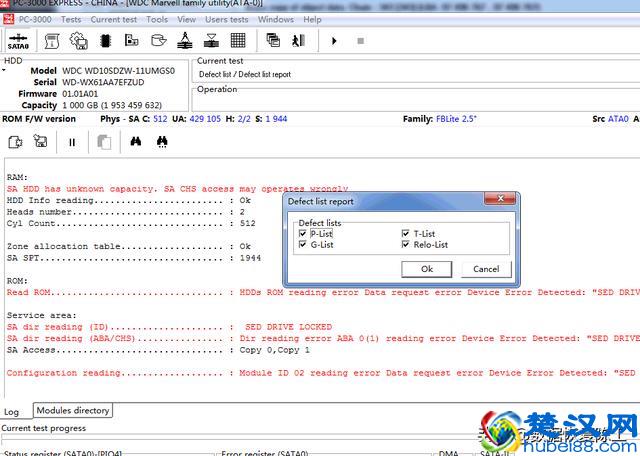The image size is (640, 456).
Task: Toggle the Relo-List checkbox
Action: click(x=406, y=244)
